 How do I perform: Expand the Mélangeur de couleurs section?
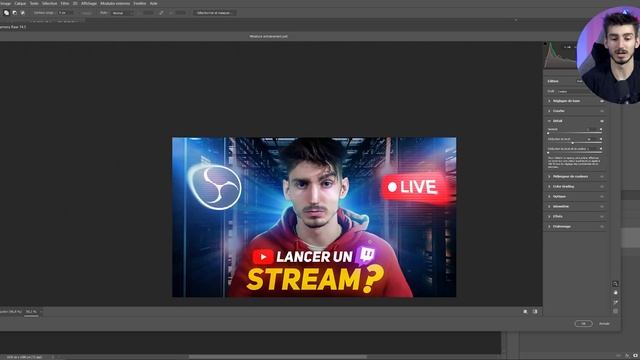tap(549, 177)
